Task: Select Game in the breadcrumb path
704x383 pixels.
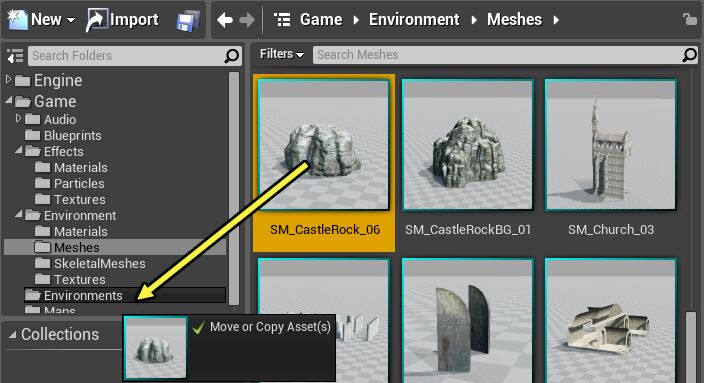Action: [x=321, y=20]
